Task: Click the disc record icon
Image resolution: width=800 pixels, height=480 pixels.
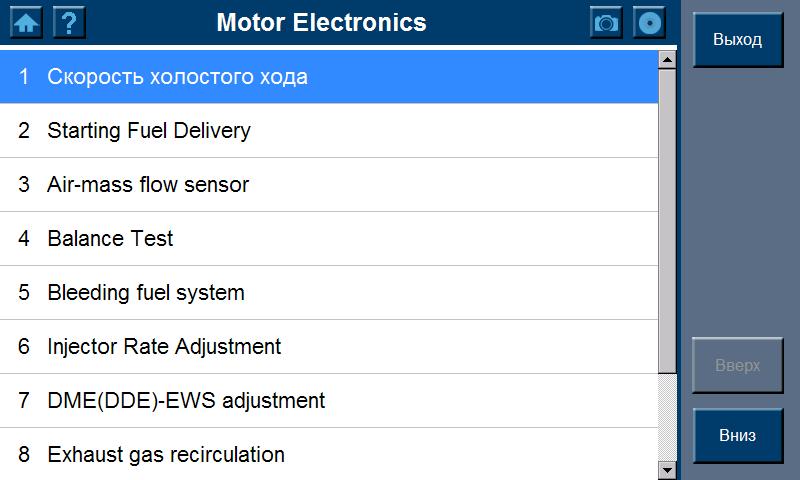Action: [650, 22]
